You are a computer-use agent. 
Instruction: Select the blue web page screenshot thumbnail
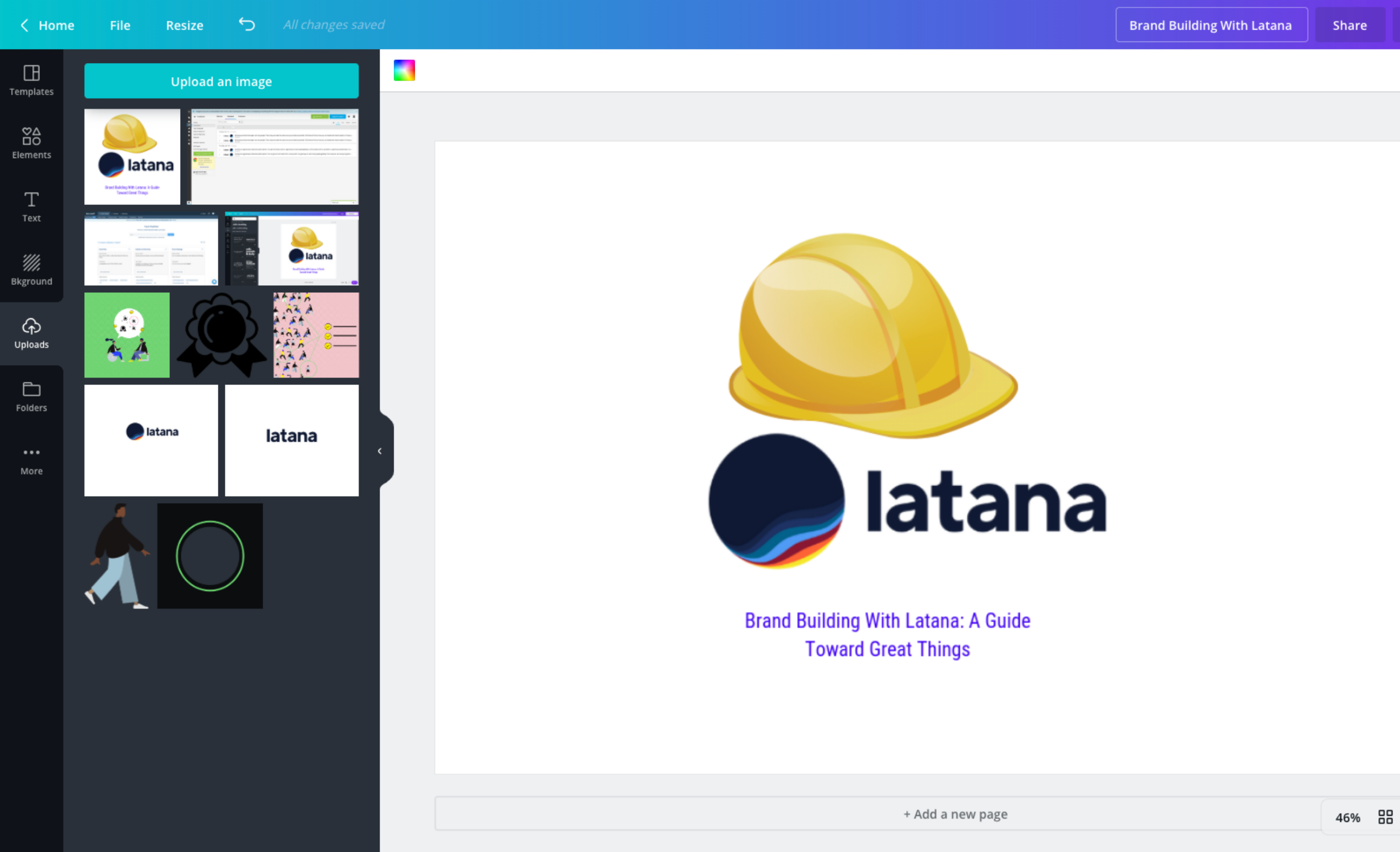coord(151,249)
